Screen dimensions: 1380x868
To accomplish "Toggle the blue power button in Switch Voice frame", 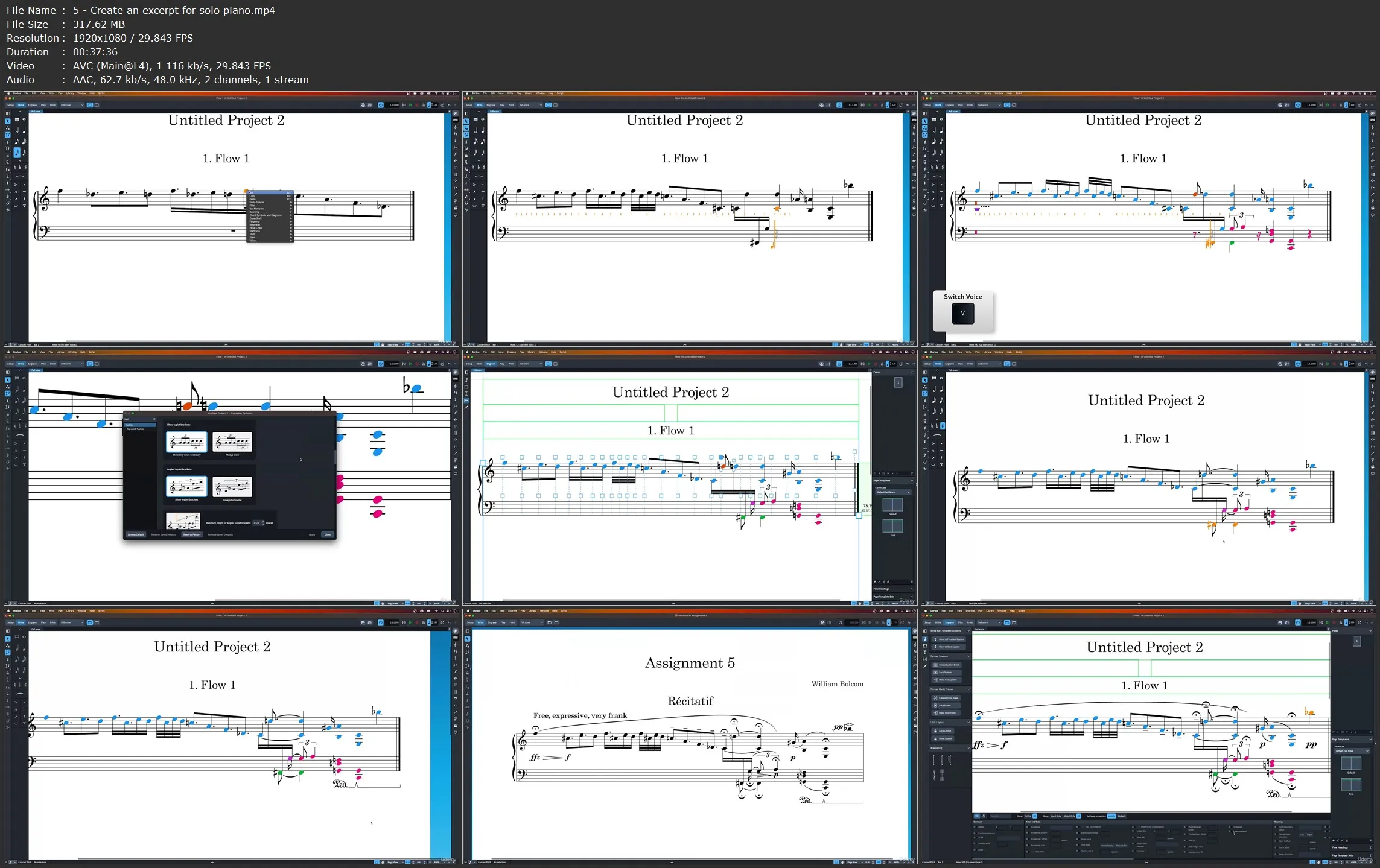I will pos(1298,105).
